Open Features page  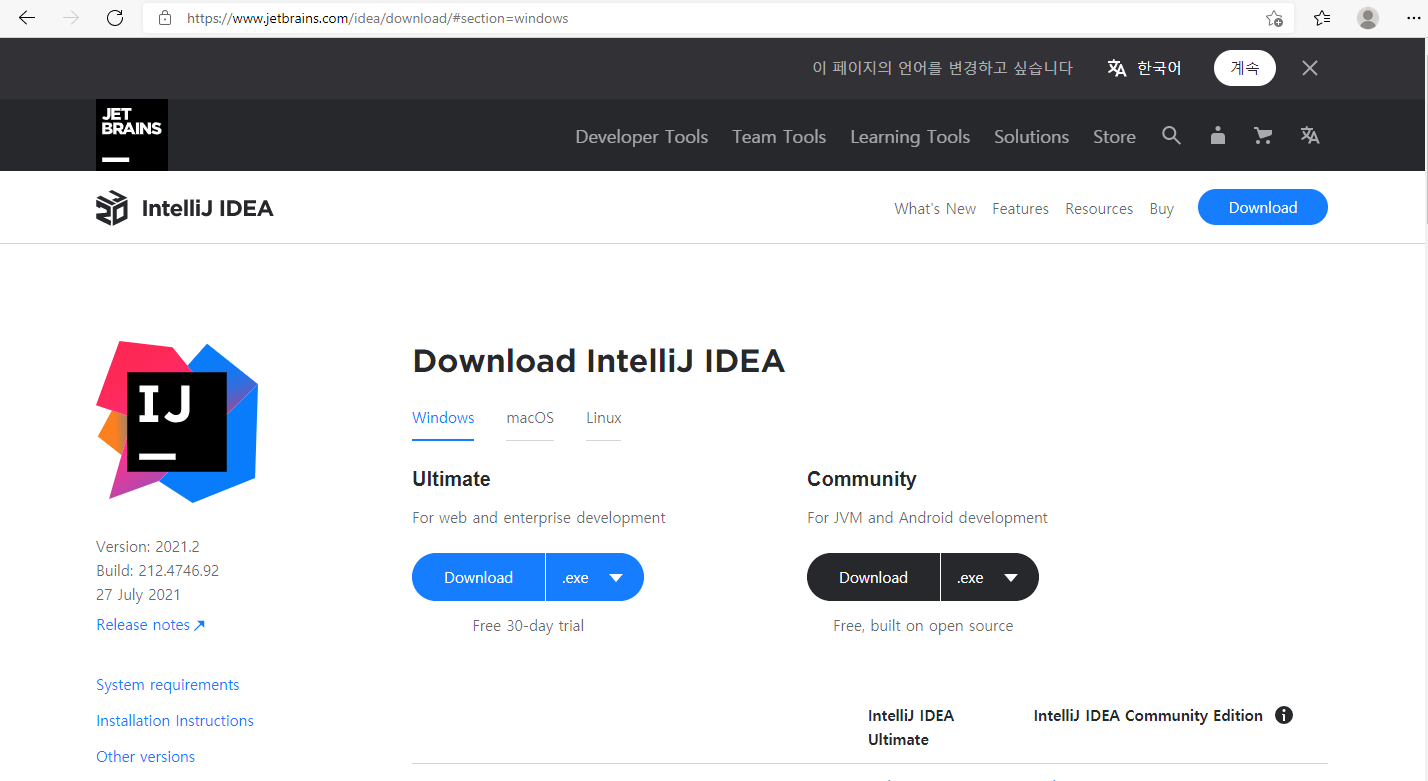click(1020, 208)
